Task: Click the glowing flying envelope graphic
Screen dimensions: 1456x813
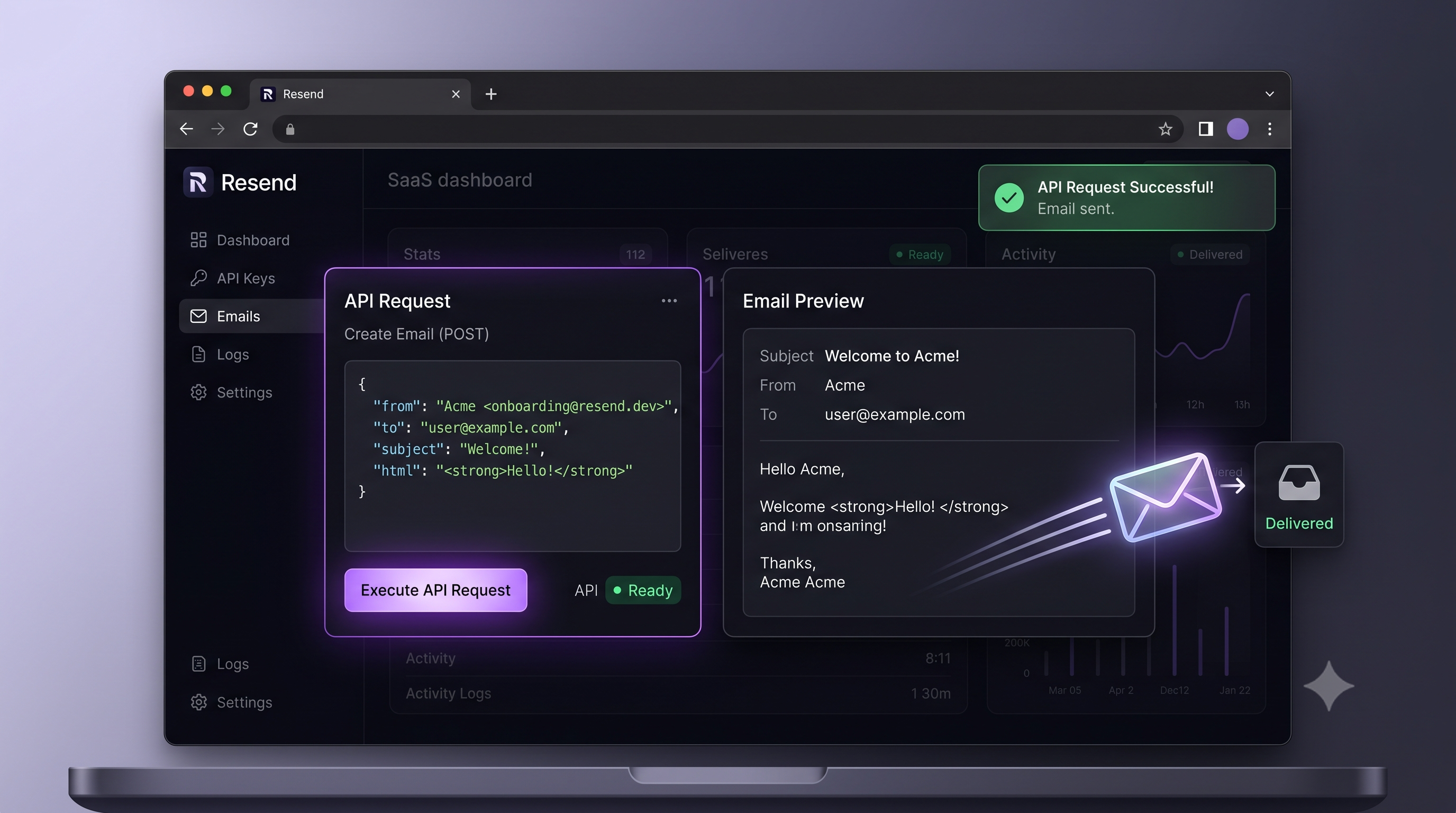Action: [1166, 498]
